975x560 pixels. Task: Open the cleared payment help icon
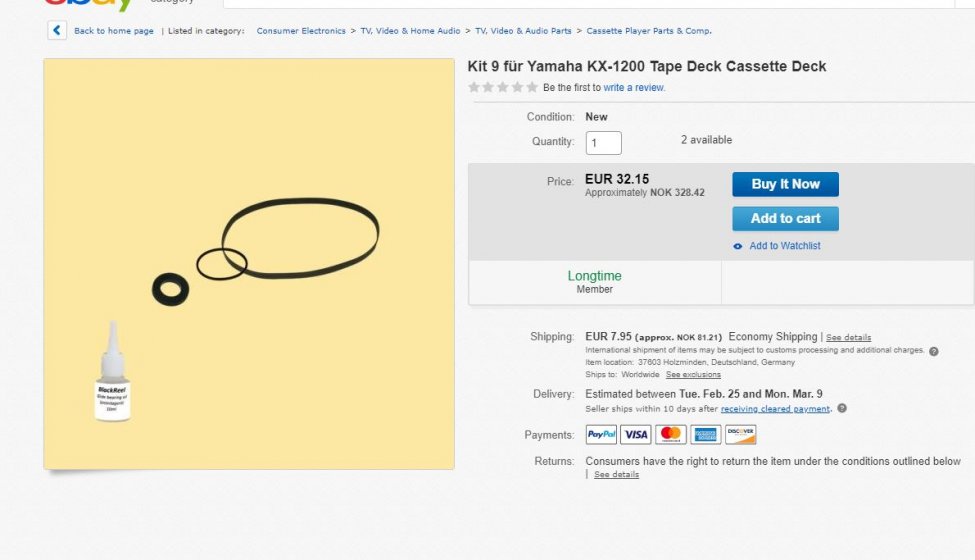click(842, 409)
